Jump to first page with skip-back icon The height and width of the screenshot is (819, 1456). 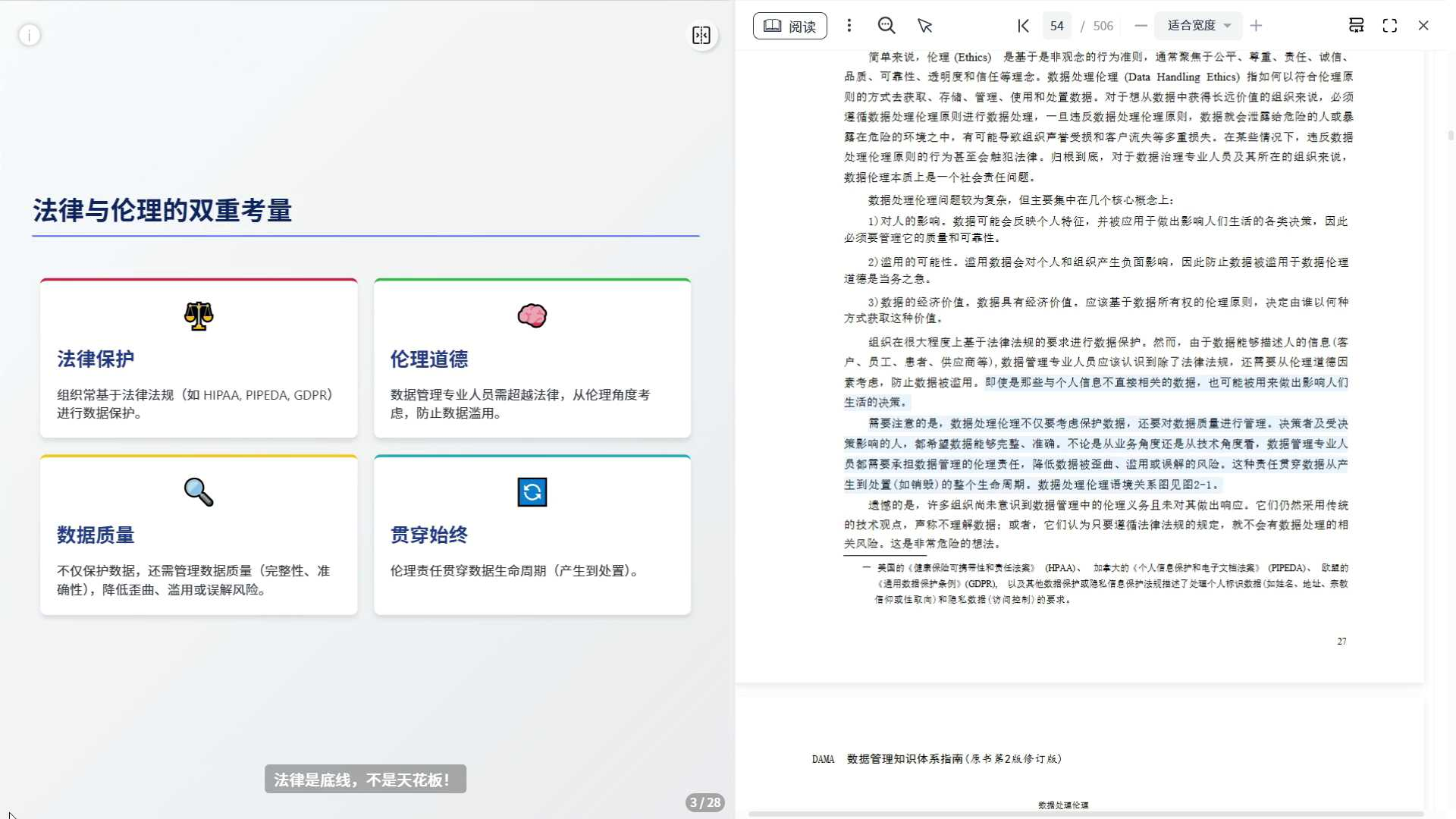1023,26
